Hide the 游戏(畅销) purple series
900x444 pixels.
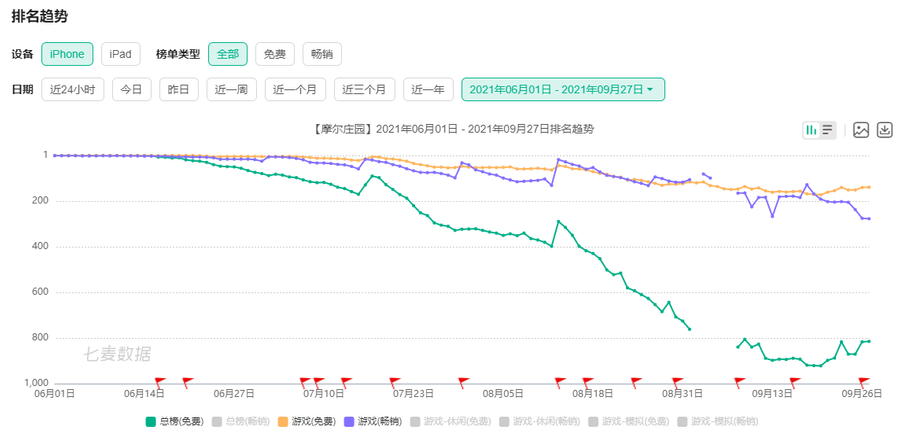(x=373, y=422)
